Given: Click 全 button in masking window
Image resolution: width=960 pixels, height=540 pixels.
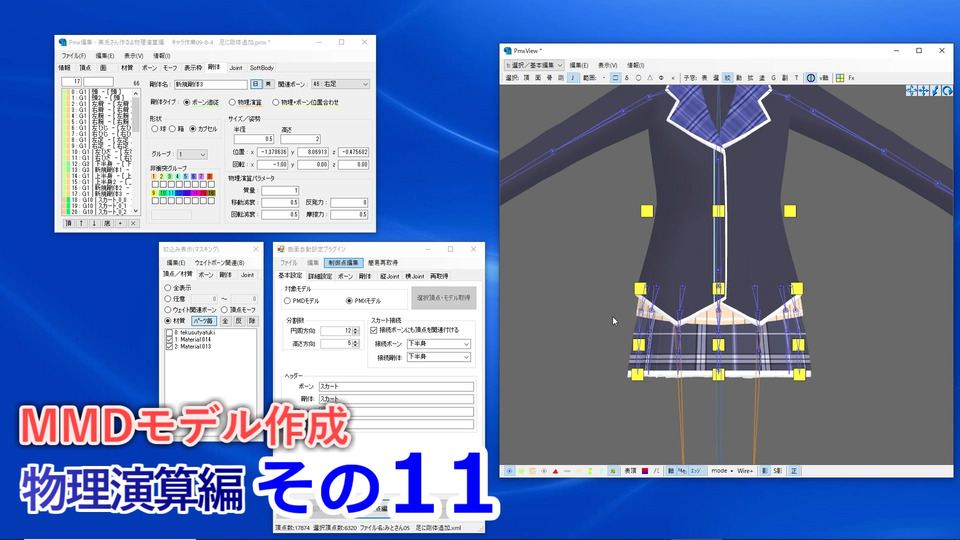Looking at the screenshot, I should point(225,321).
